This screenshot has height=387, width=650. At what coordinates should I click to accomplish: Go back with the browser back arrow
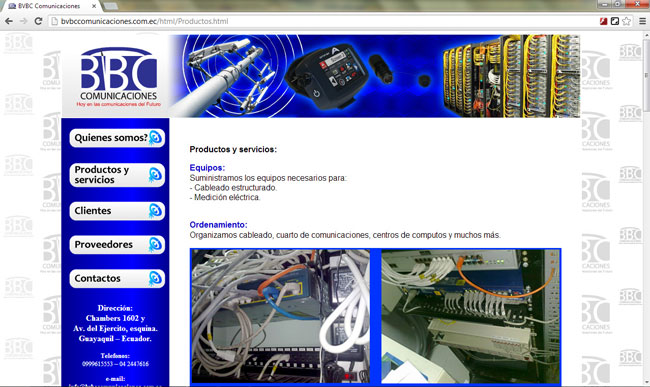point(9,21)
